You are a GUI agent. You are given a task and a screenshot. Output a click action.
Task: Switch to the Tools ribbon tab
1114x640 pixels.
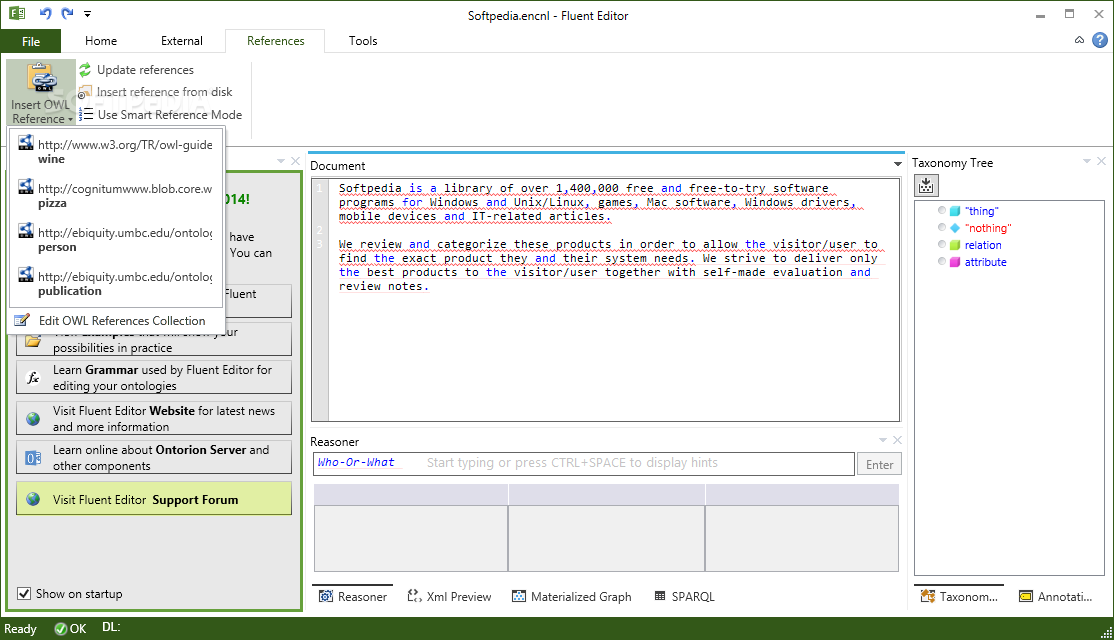[x=363, y=41]
